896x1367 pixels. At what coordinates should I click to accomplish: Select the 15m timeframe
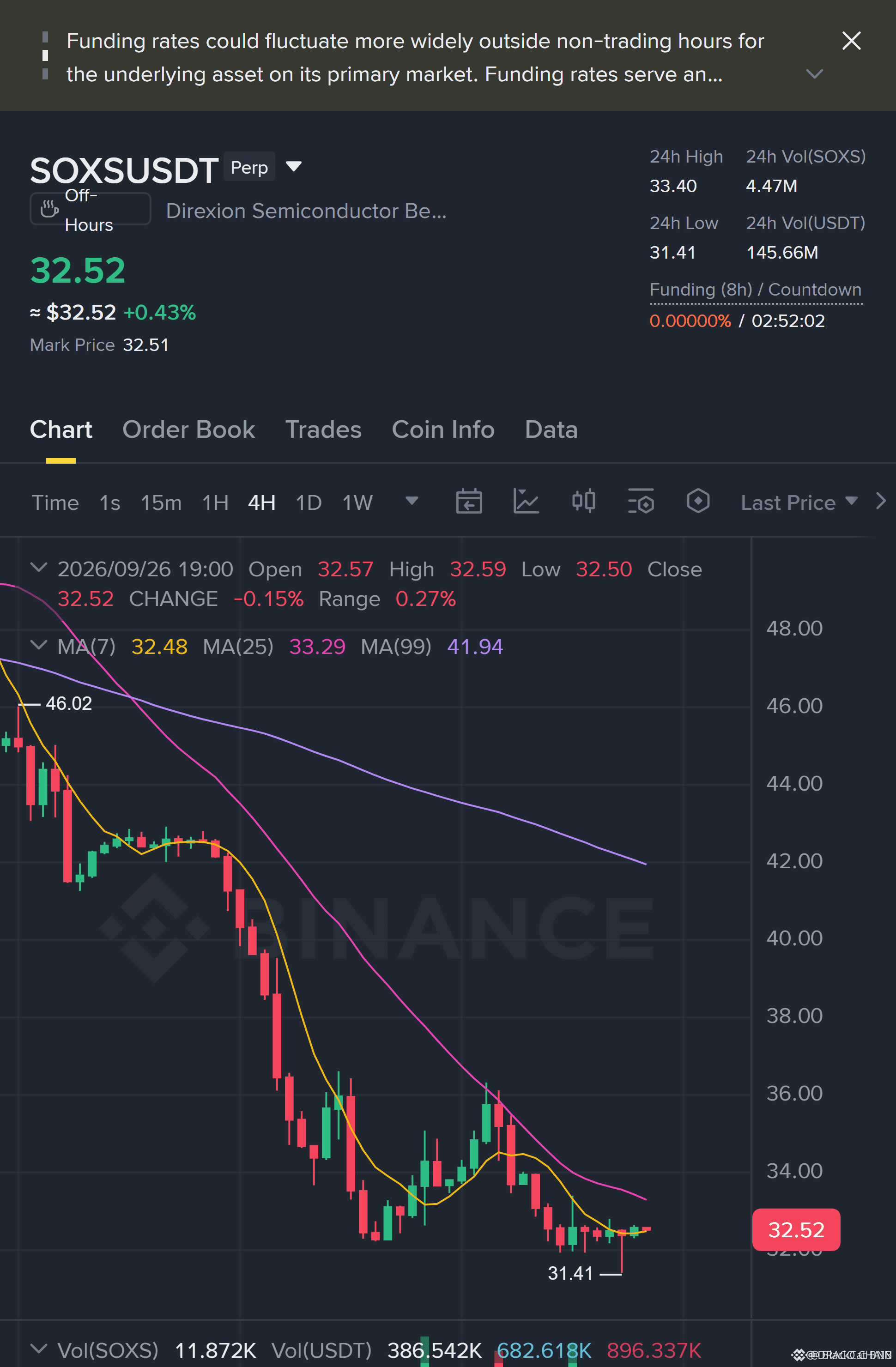161,502
